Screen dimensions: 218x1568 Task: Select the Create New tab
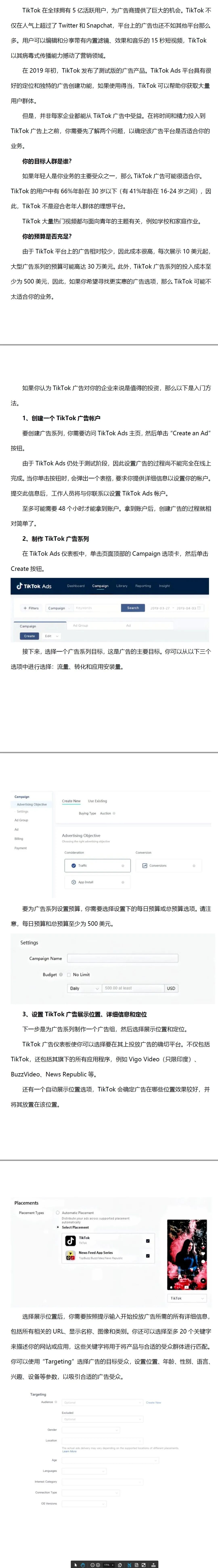tap(71, 801)
